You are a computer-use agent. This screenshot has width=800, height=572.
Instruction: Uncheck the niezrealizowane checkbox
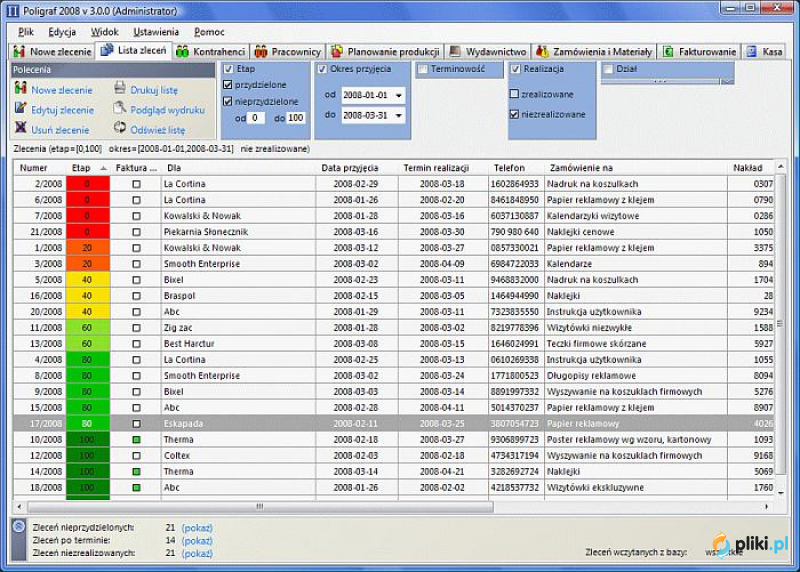(514, 114)
